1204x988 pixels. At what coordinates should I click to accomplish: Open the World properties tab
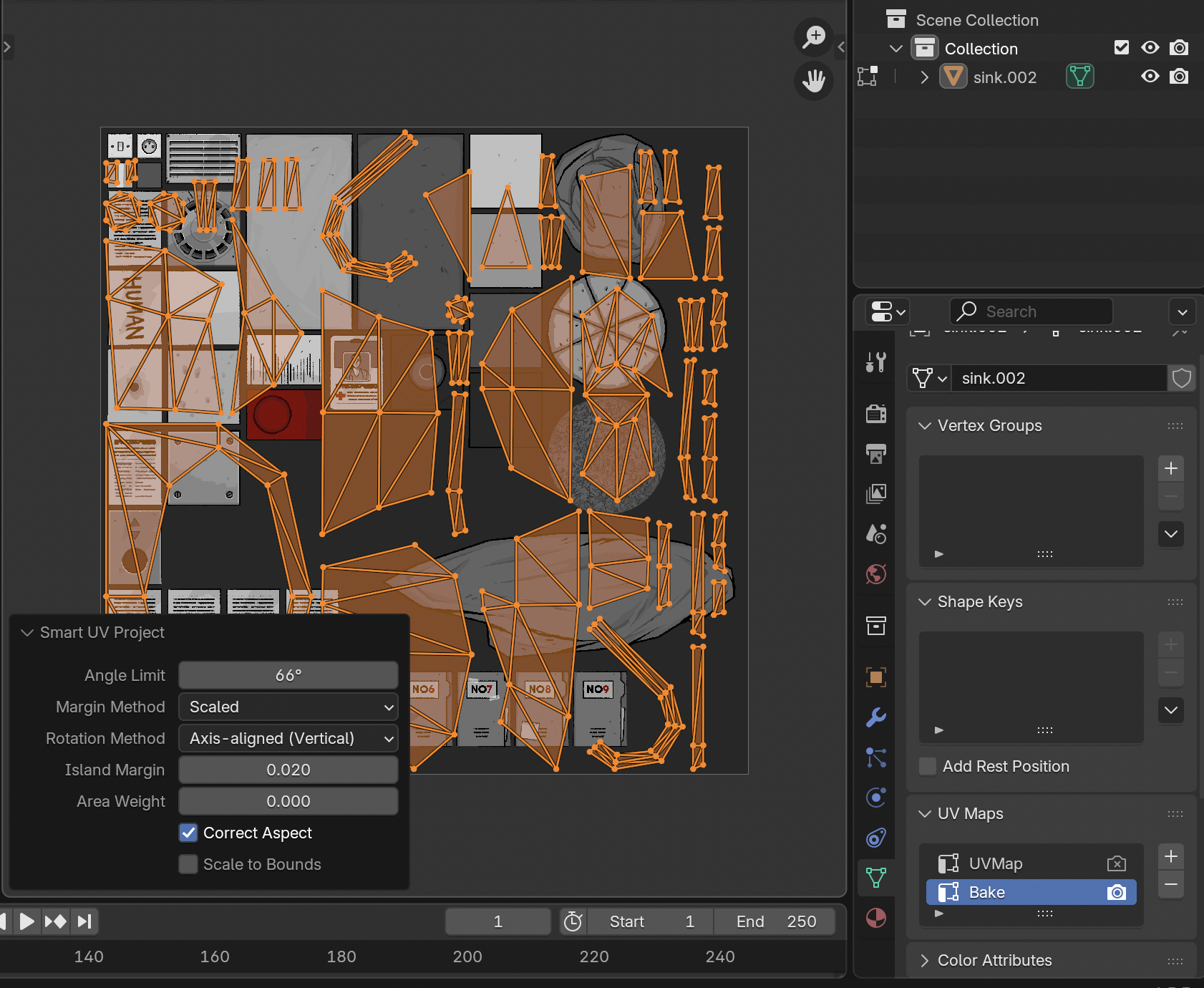click(x=876, y=574)
